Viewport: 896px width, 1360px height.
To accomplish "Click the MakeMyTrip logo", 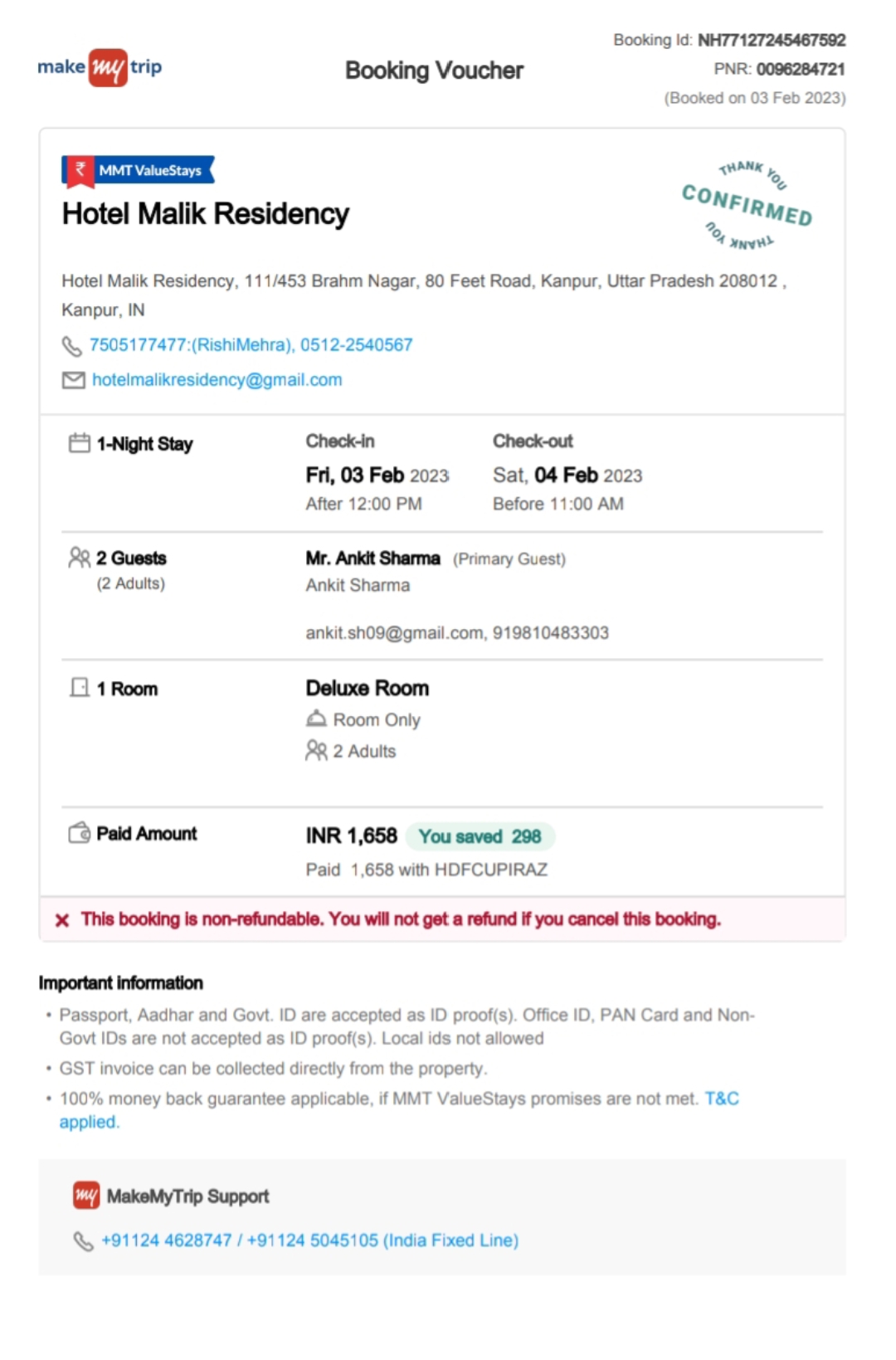I will (100, 67).
